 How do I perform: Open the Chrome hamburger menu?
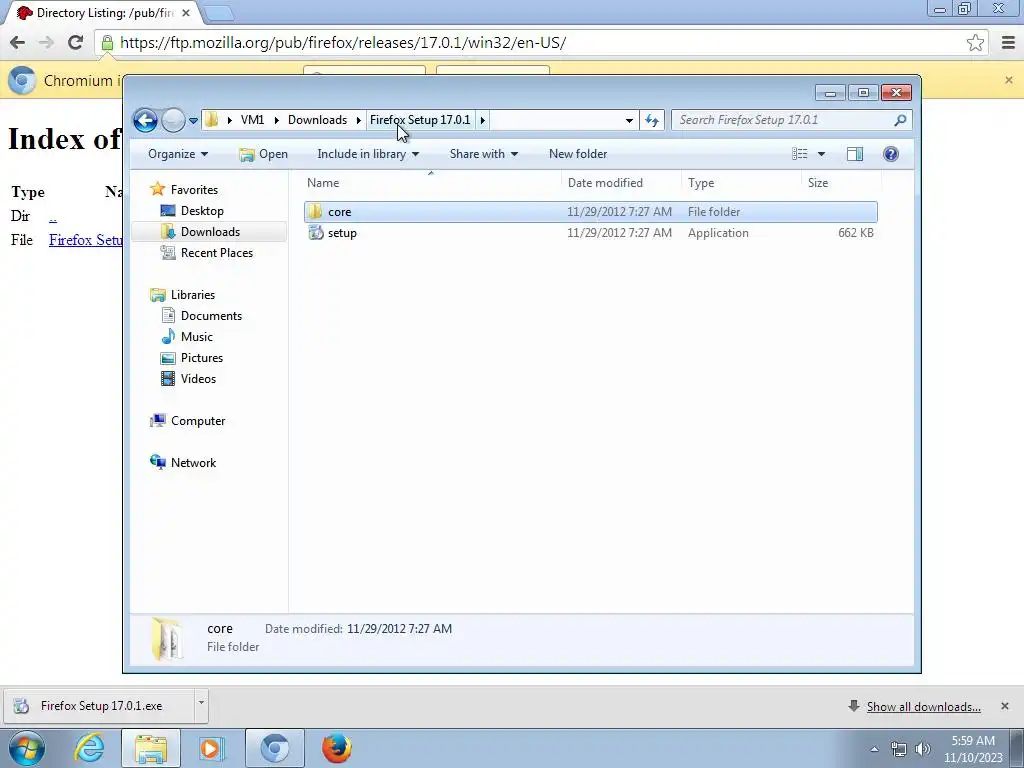pyautogui.click(x=1008, y=43)
